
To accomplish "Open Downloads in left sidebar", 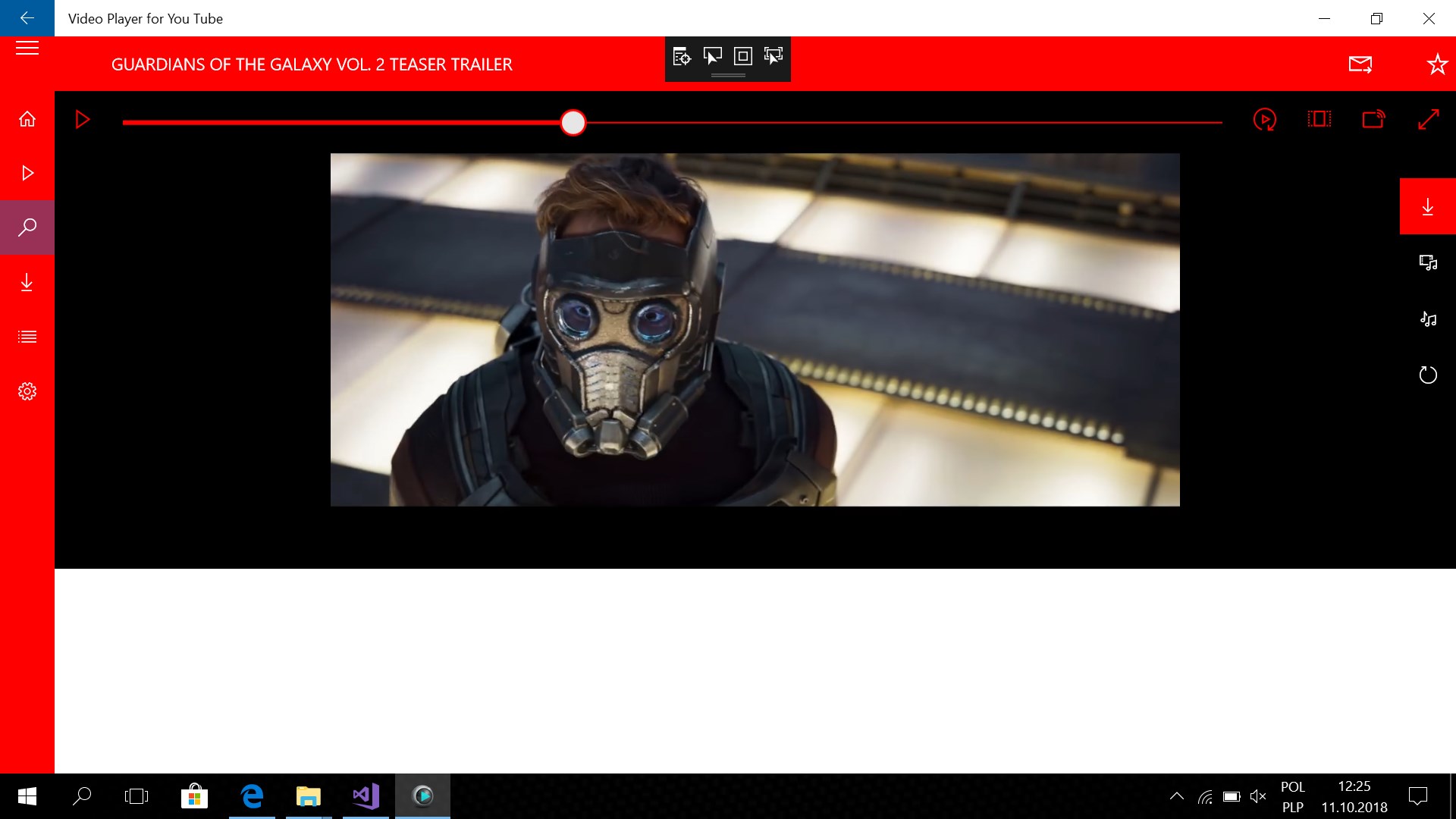I will point(27,283).
